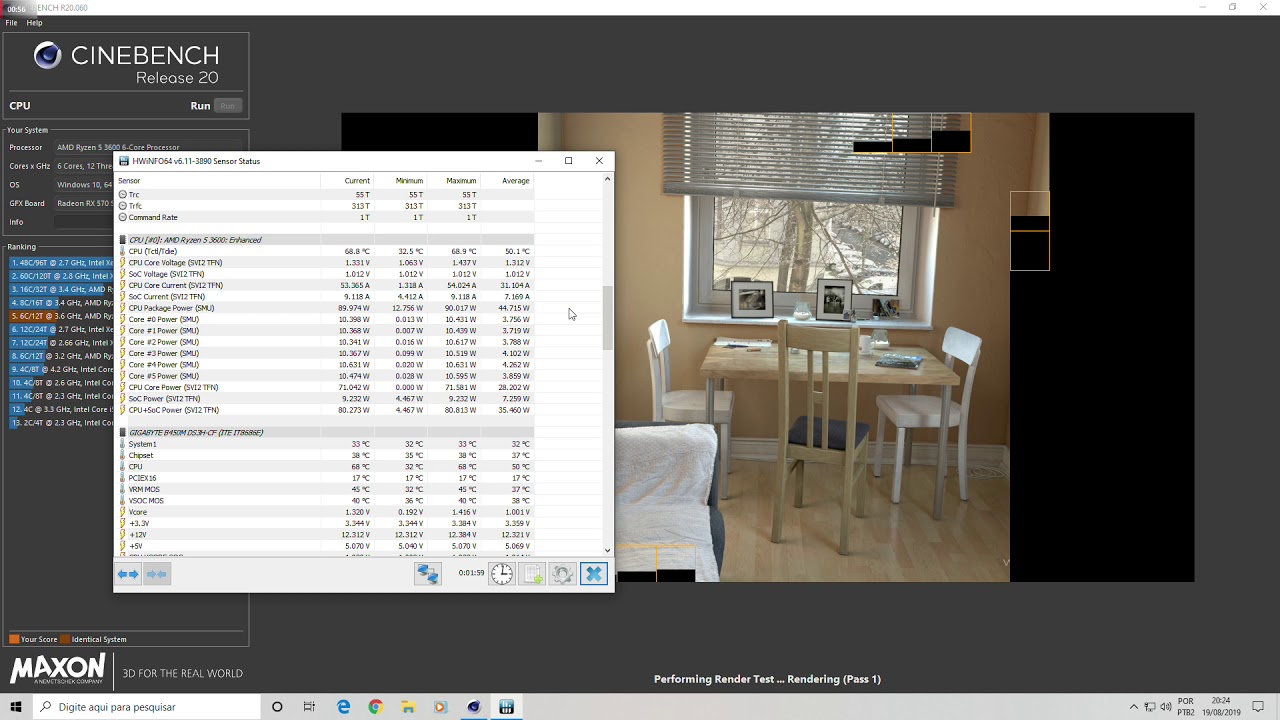Select the CPU Package Power (SMU) row
This screenshot has width=1280, height=720.
325,308
